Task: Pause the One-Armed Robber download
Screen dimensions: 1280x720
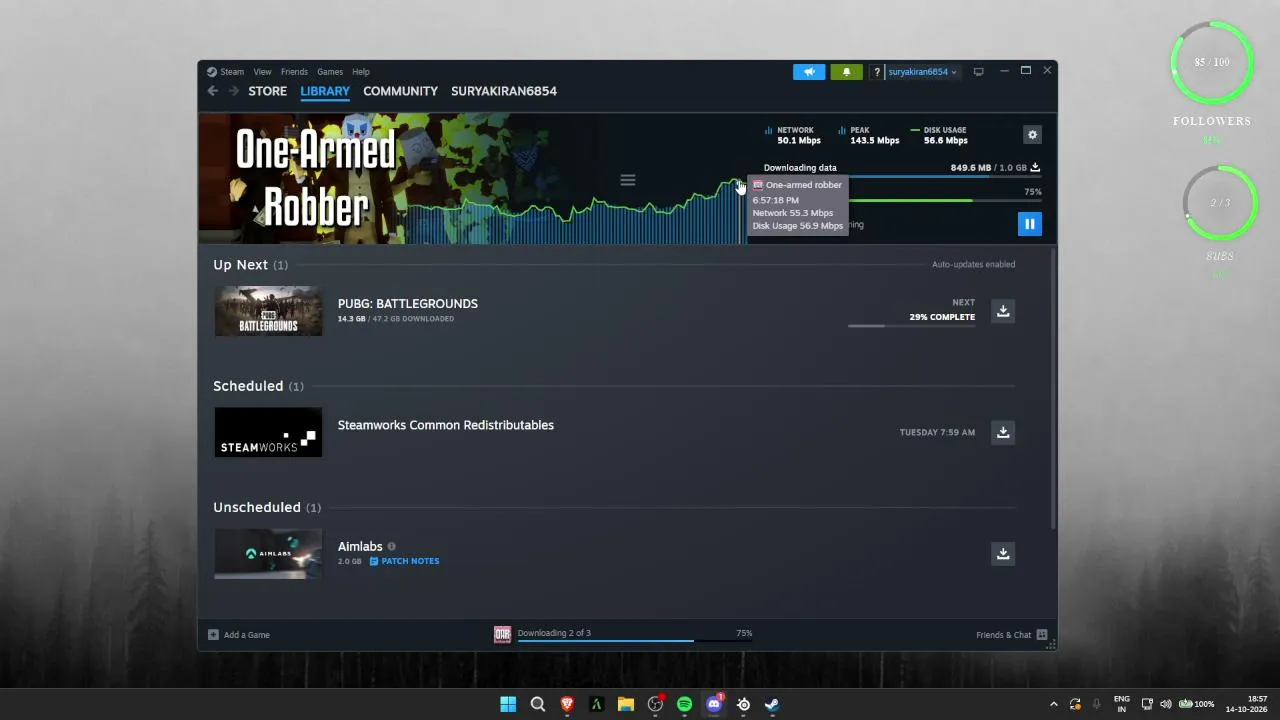Action: [1029, 224]
